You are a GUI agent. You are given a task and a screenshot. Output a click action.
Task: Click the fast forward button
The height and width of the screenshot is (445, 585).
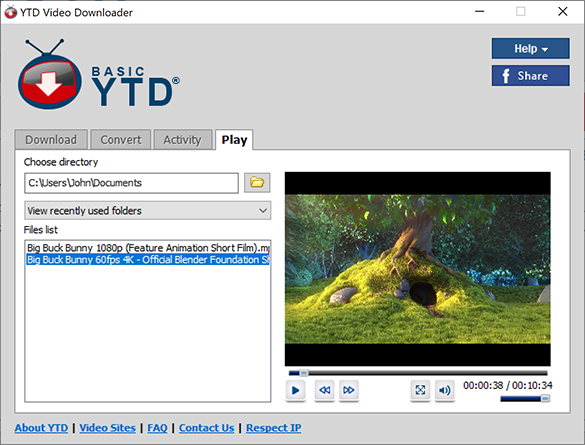tap(349, 390)
